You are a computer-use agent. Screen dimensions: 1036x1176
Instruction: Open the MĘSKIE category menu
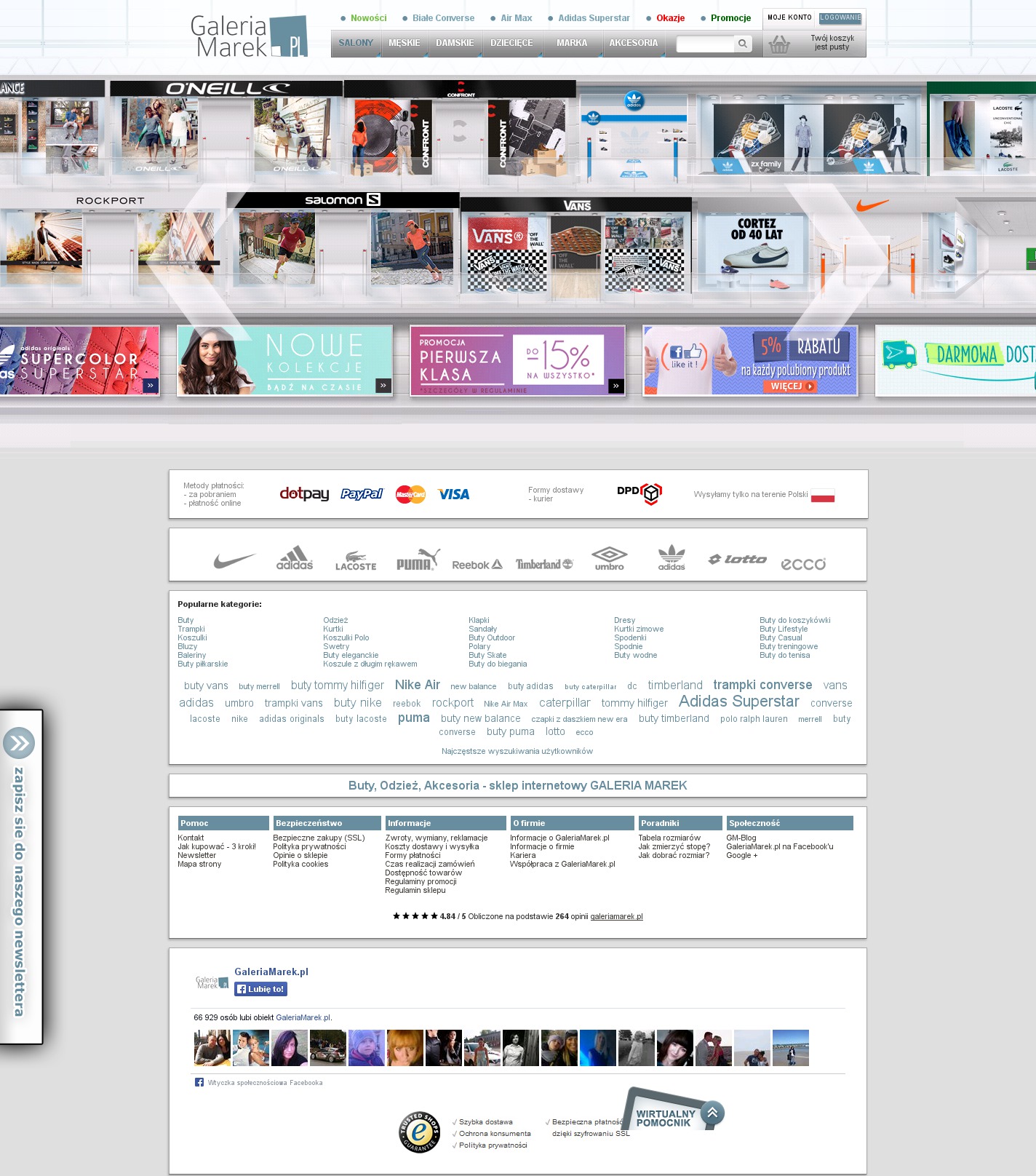click(404, 43)
